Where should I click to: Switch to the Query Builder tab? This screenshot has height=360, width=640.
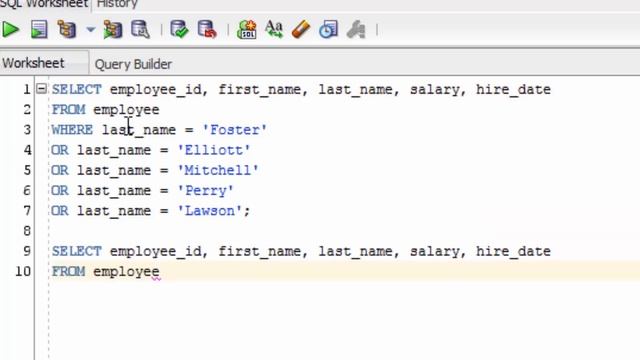(133, 64)
